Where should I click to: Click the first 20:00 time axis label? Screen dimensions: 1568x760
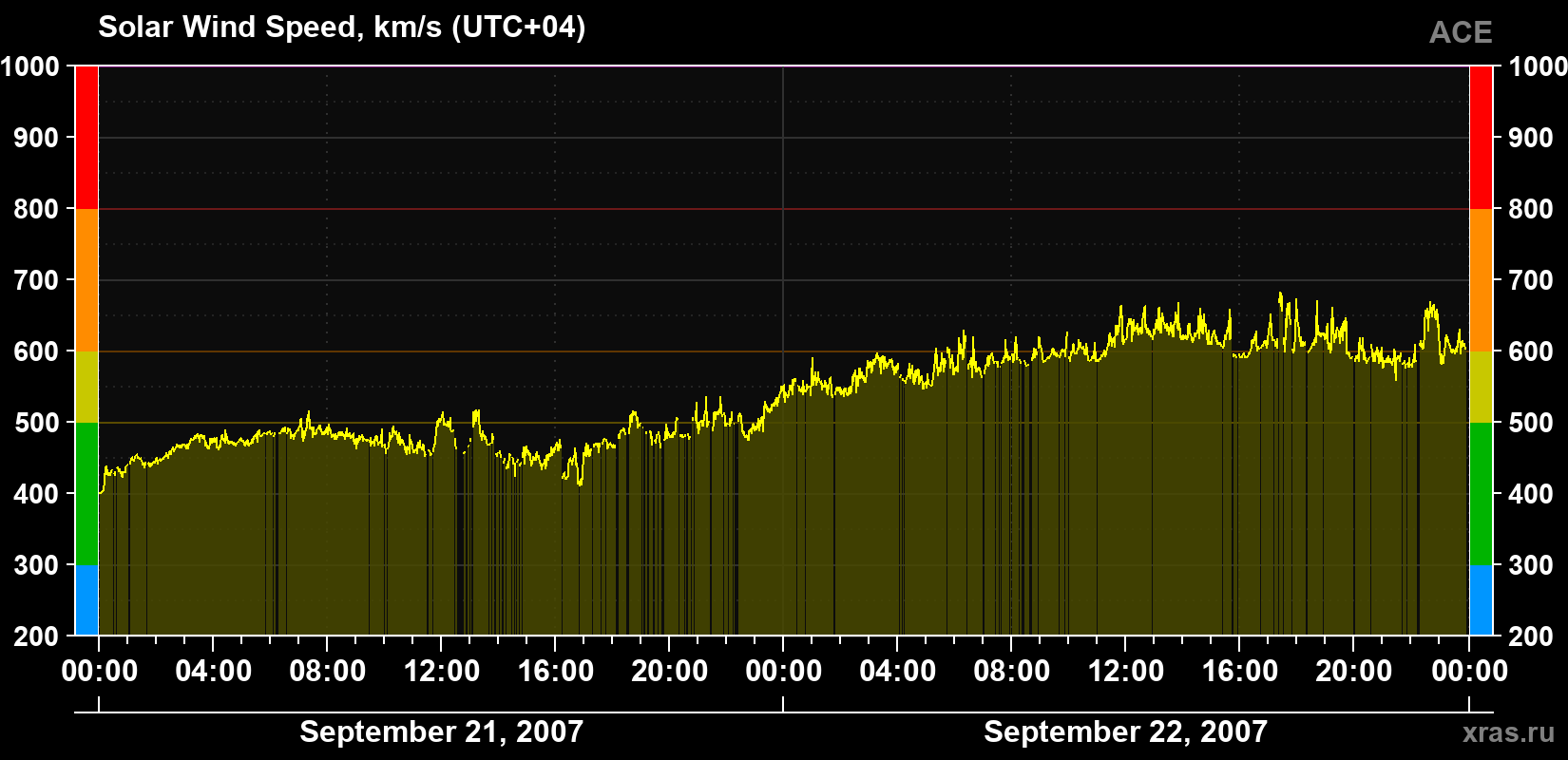(669, 671)
